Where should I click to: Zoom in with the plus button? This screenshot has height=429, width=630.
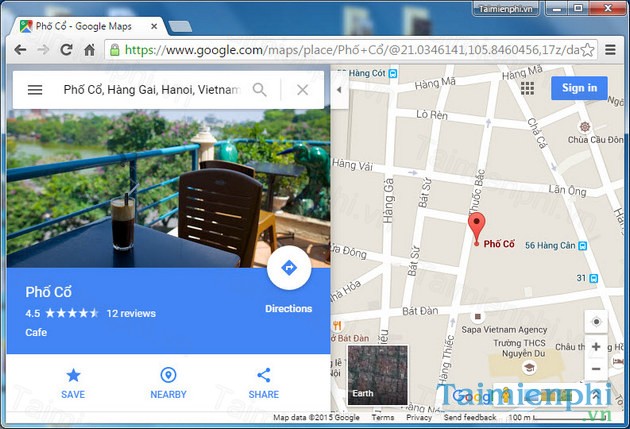click(x=596, y=347)
